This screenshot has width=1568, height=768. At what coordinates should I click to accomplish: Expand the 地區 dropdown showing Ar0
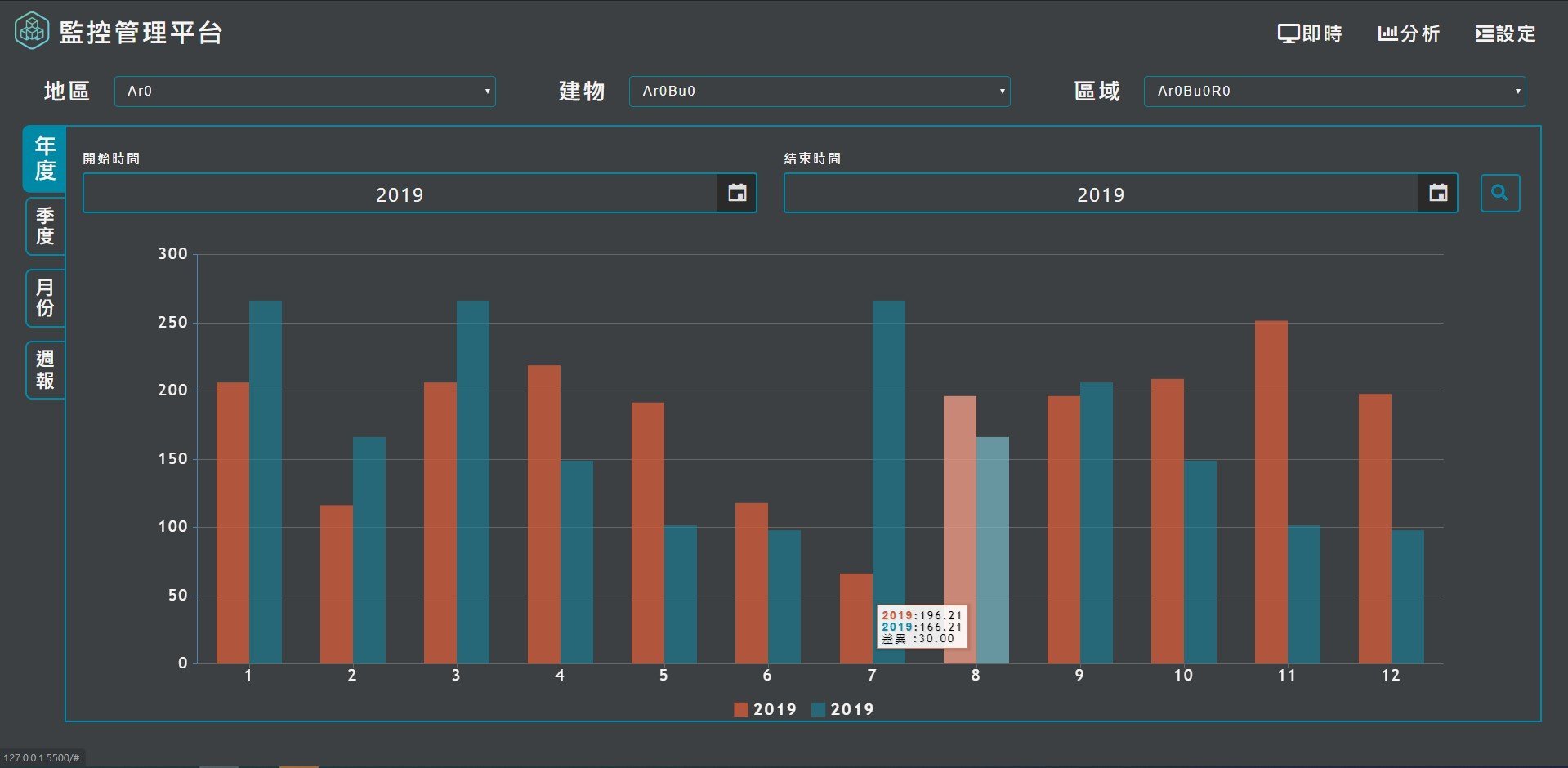click(x=305, y=92)
